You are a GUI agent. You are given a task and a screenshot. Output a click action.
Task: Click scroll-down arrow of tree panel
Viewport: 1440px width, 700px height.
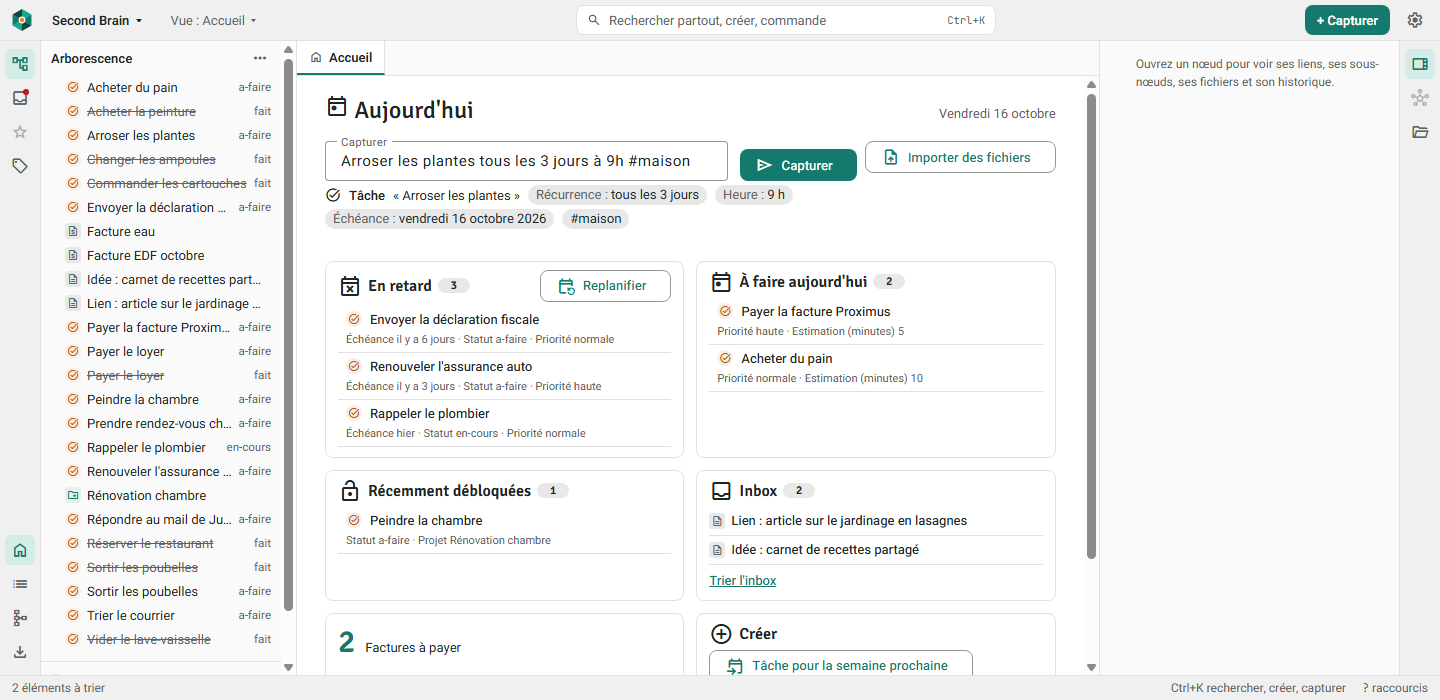289,667
